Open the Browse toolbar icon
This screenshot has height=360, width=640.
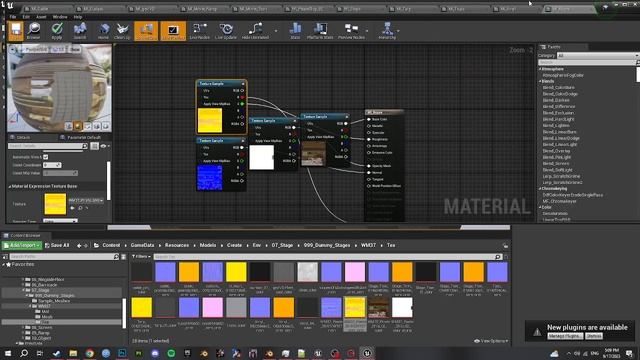click(x=34, y=31)
